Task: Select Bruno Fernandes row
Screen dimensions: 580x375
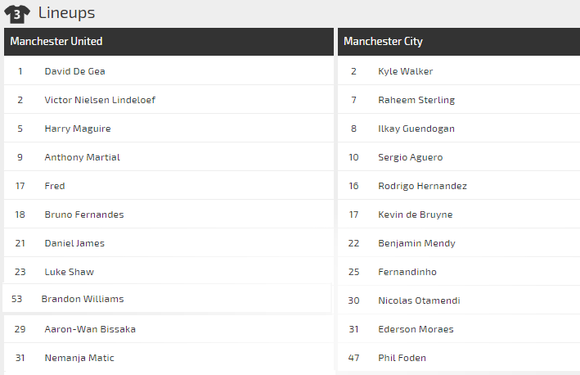Action: click(169, 214)
